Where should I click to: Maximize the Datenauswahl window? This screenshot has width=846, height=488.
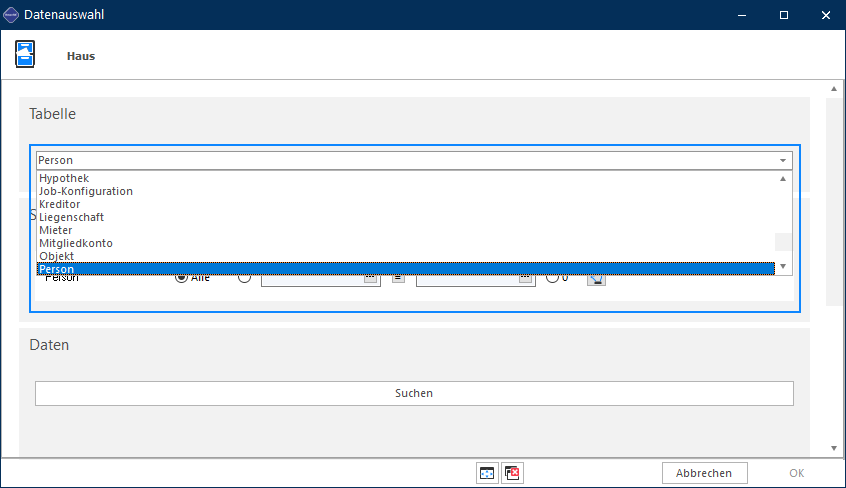point(784,15)
